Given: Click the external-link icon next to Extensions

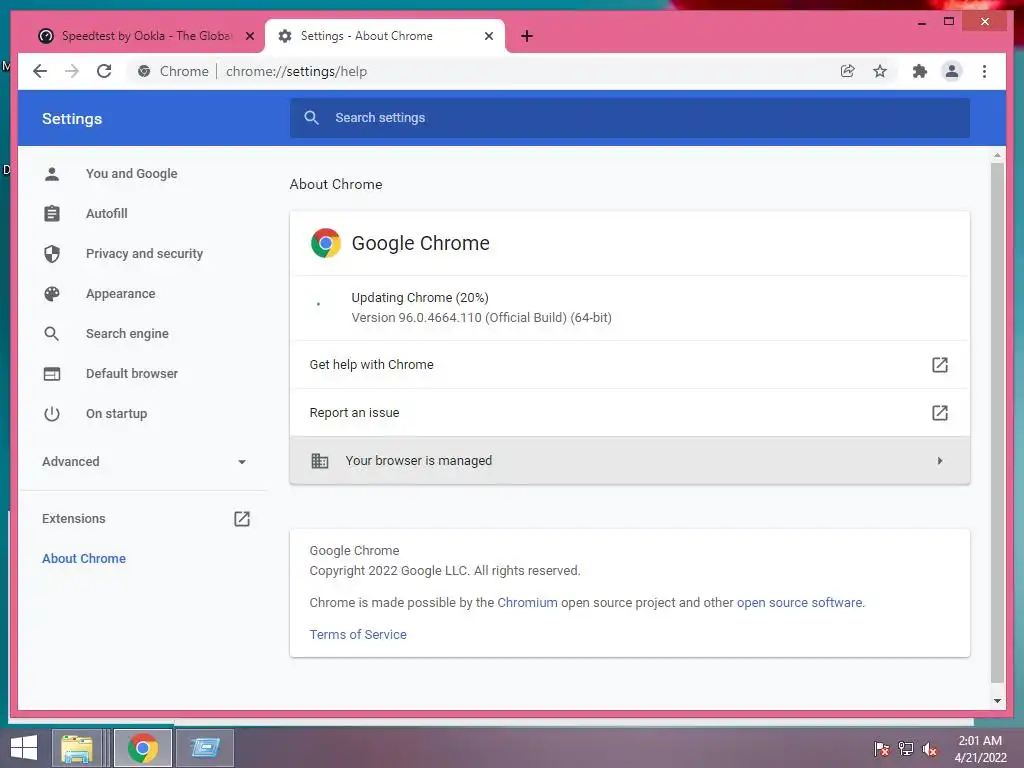Looking at the screenshot, I should [242, 519].
